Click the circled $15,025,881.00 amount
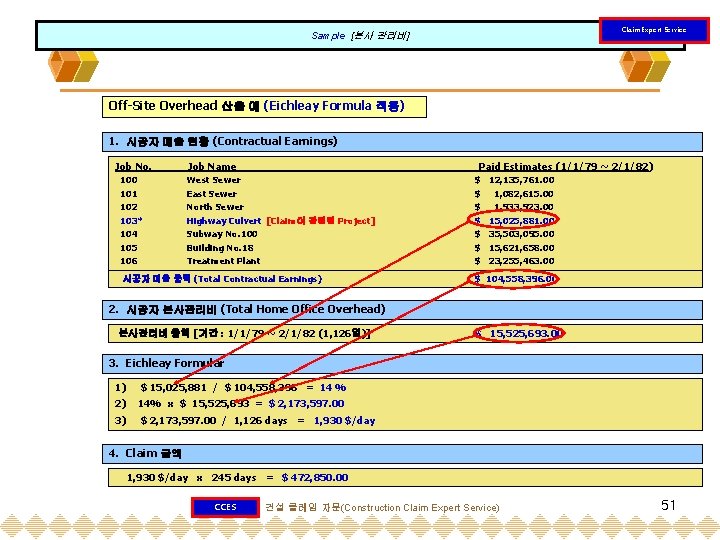Viewport: 720px width, 540px height. point(515,221)
